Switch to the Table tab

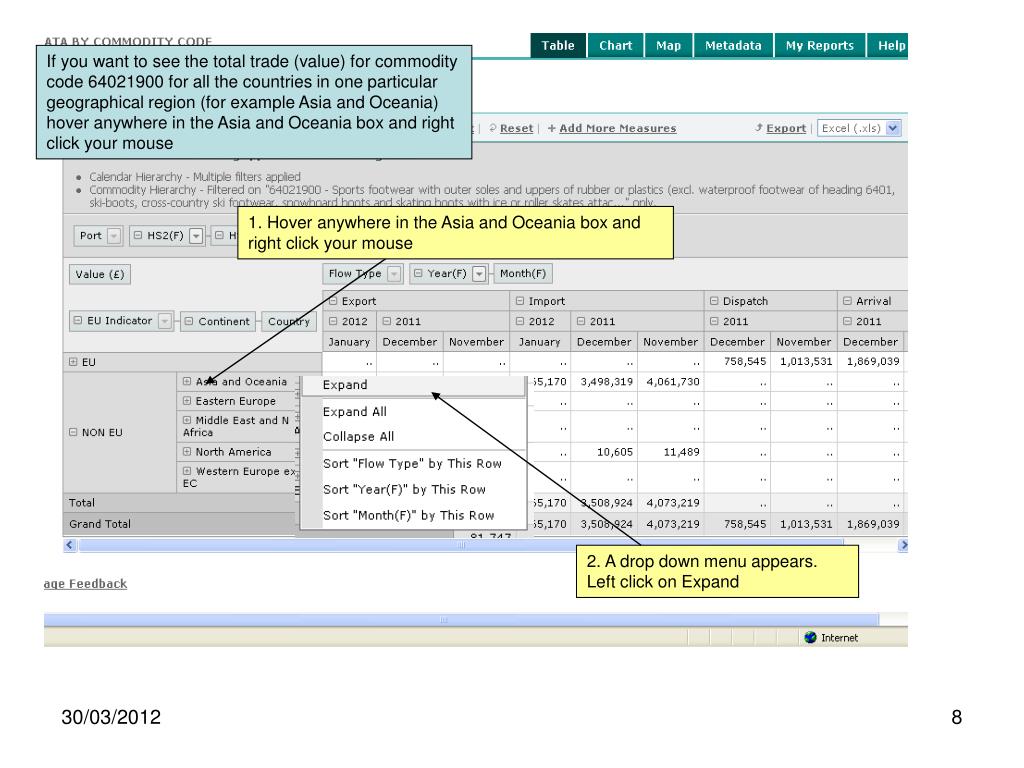pos(558,46)
